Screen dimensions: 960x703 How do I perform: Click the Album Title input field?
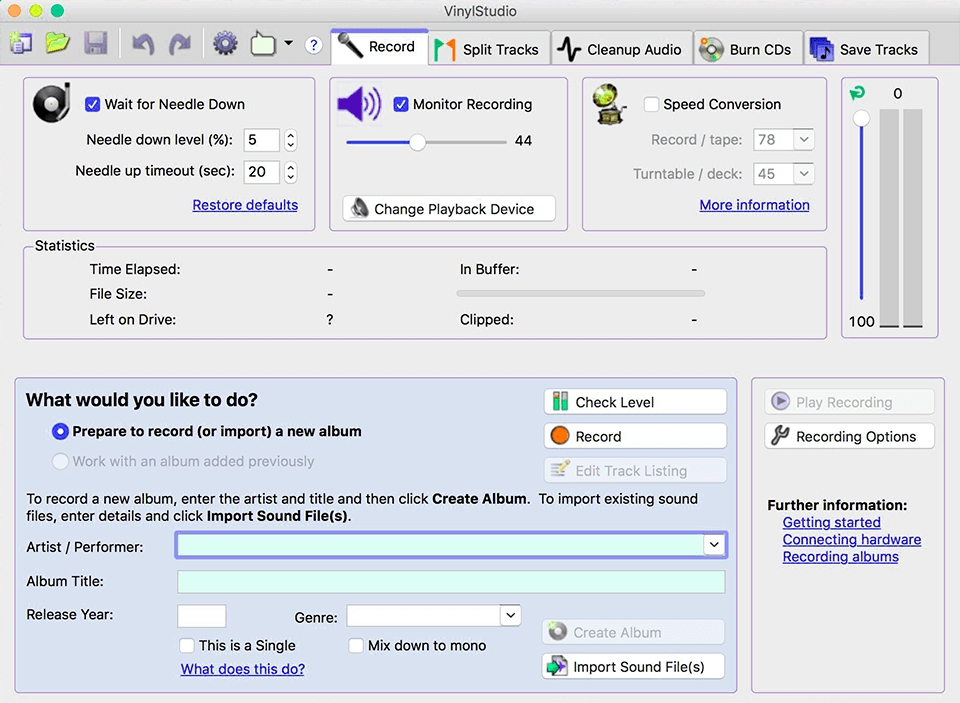pyautogui.click(x=451, y=582)
